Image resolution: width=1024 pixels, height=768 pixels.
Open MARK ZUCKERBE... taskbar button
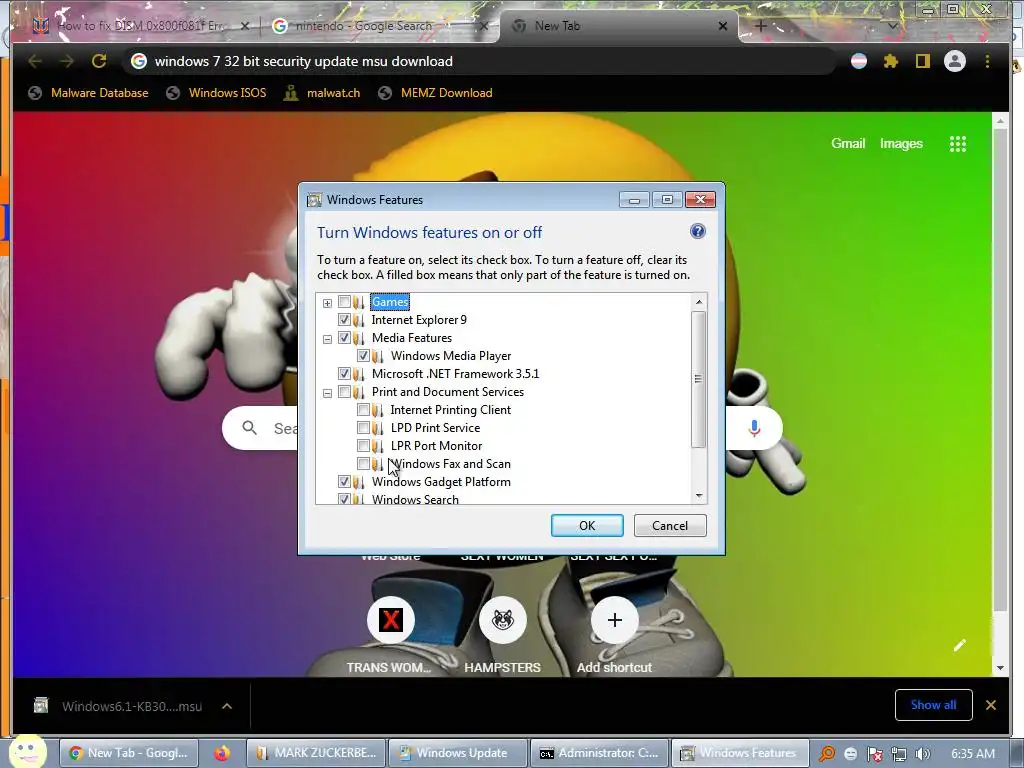[315, 753]
